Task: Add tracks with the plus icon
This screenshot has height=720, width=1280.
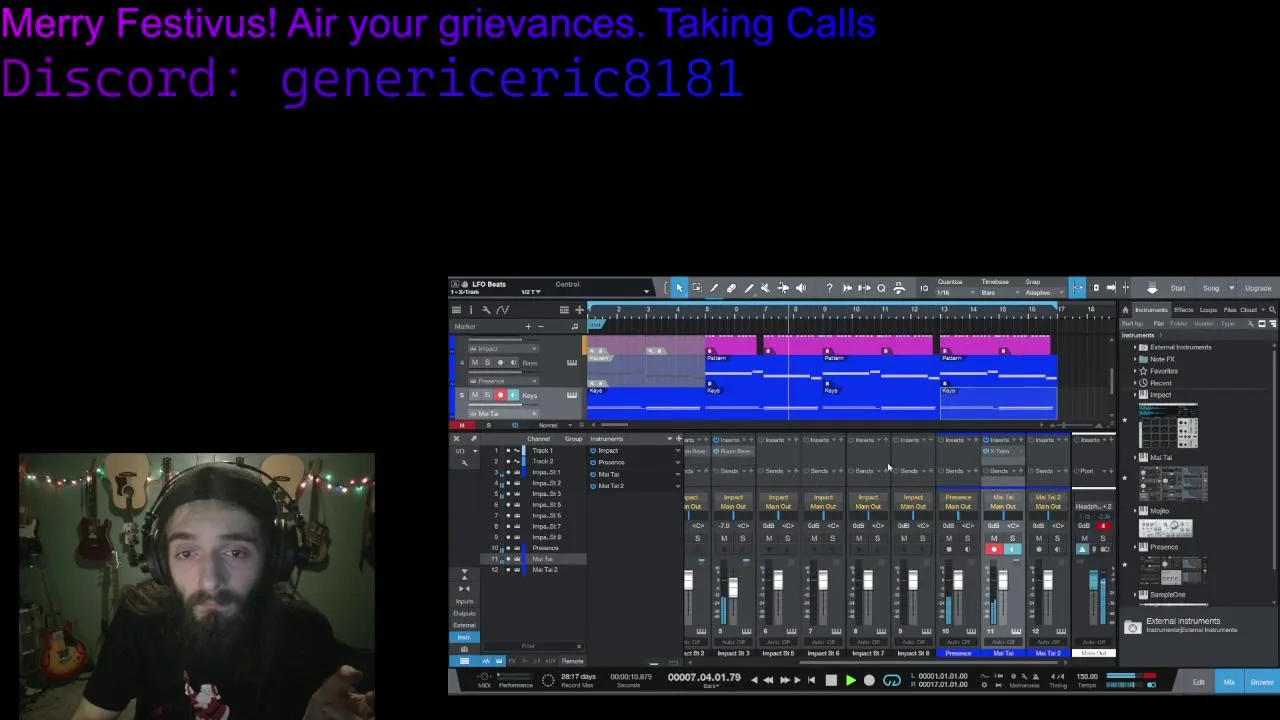Action: point(579,310)
